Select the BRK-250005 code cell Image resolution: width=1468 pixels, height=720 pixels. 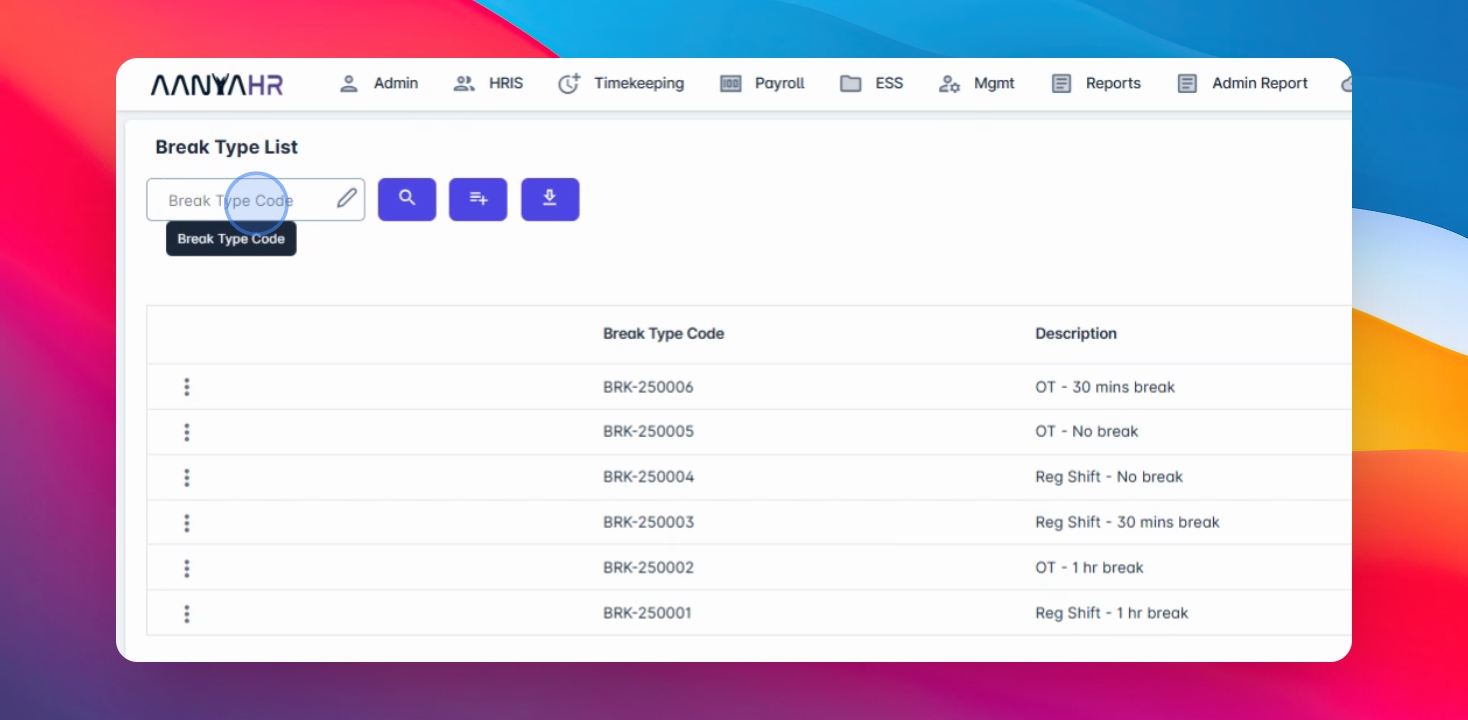click(648, 432)
